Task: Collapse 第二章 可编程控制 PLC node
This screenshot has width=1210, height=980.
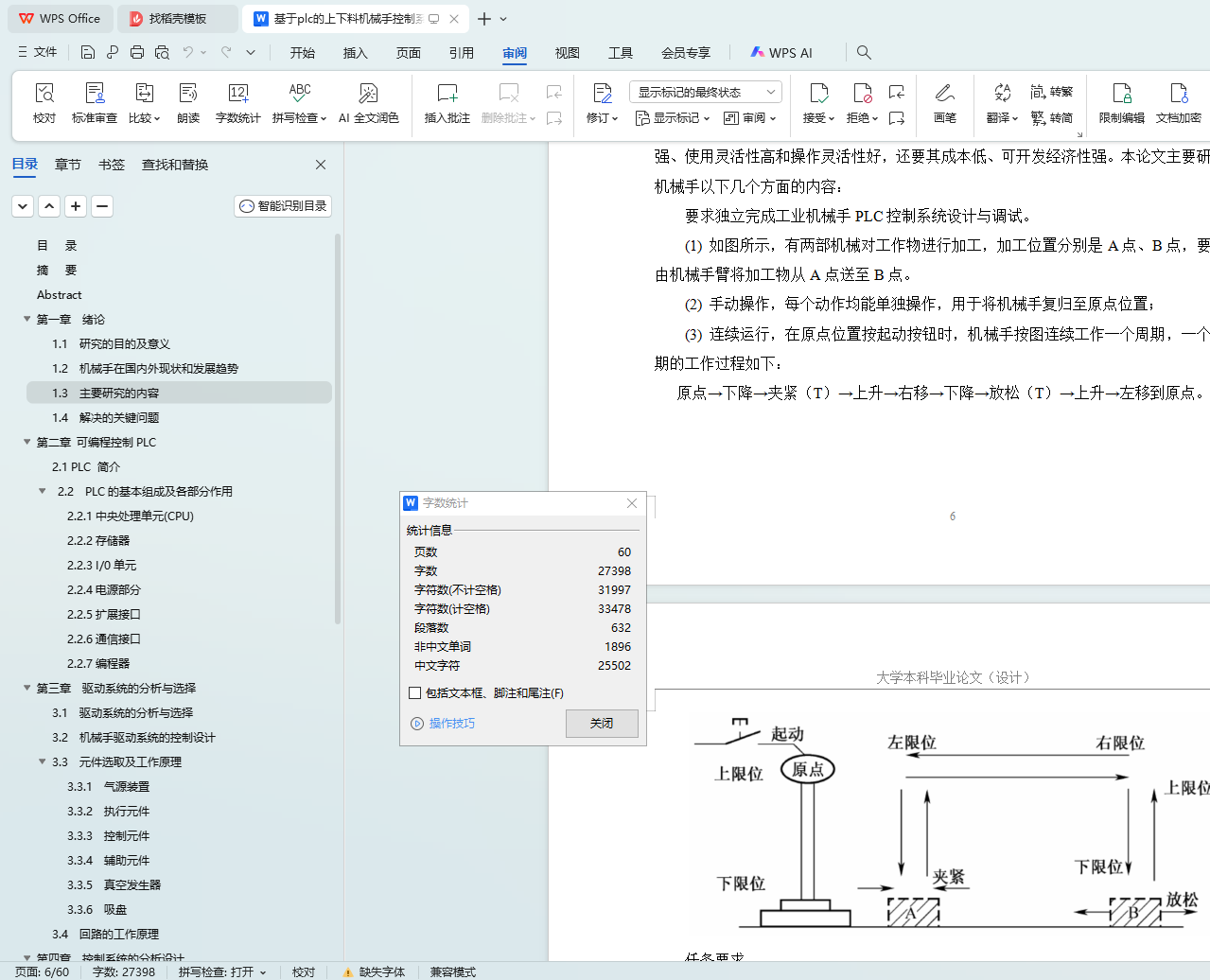Action: point(27,442)
